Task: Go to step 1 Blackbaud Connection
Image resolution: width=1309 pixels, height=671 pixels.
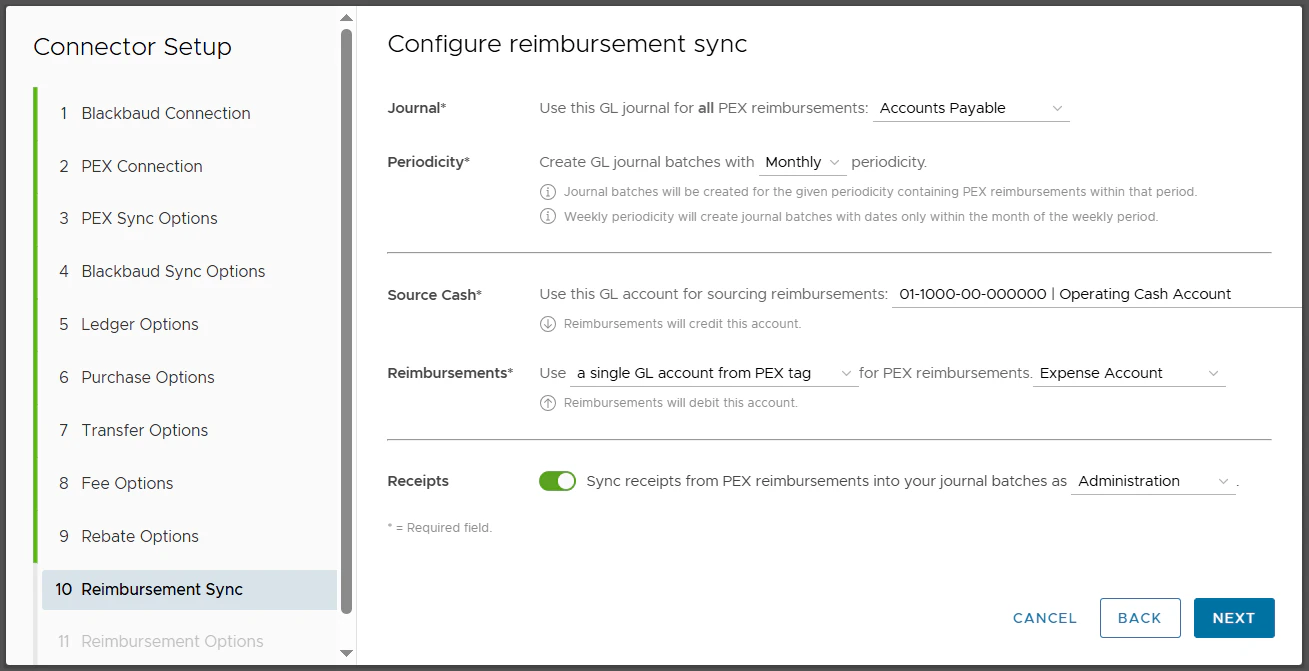Action: click(189, 113)
